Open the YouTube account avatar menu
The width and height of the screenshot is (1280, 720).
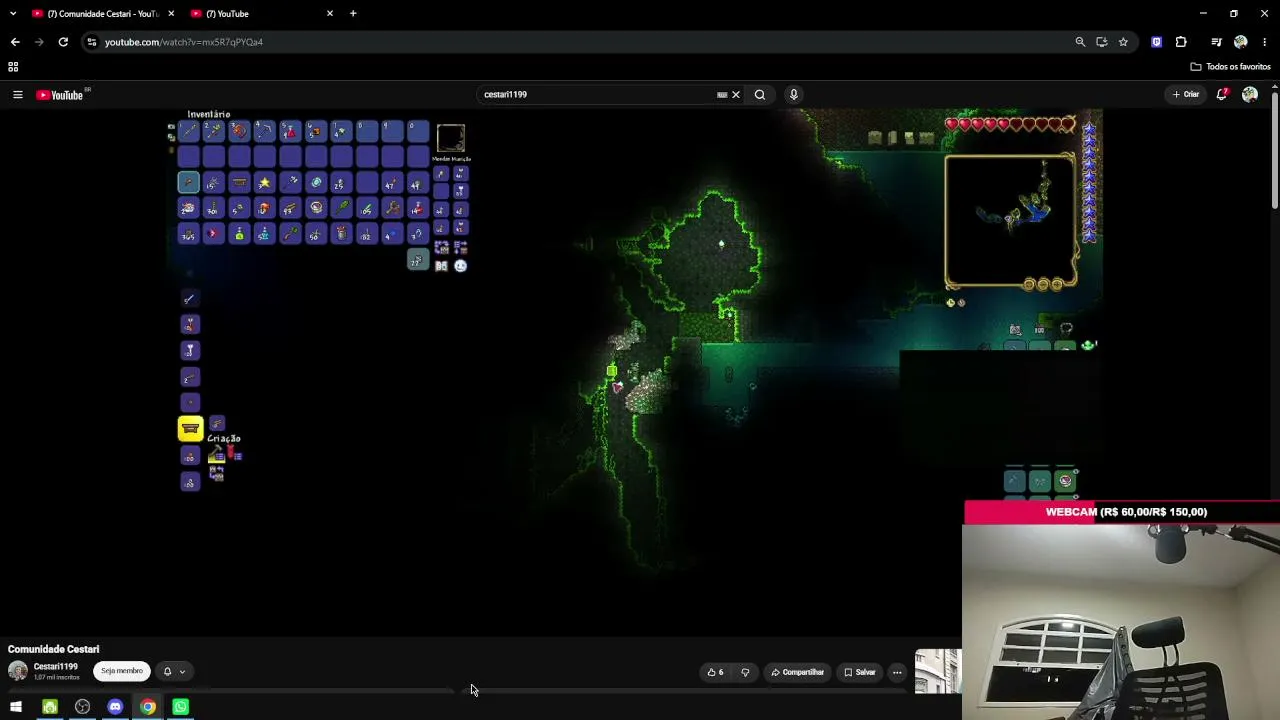(x=1250, y=95)
